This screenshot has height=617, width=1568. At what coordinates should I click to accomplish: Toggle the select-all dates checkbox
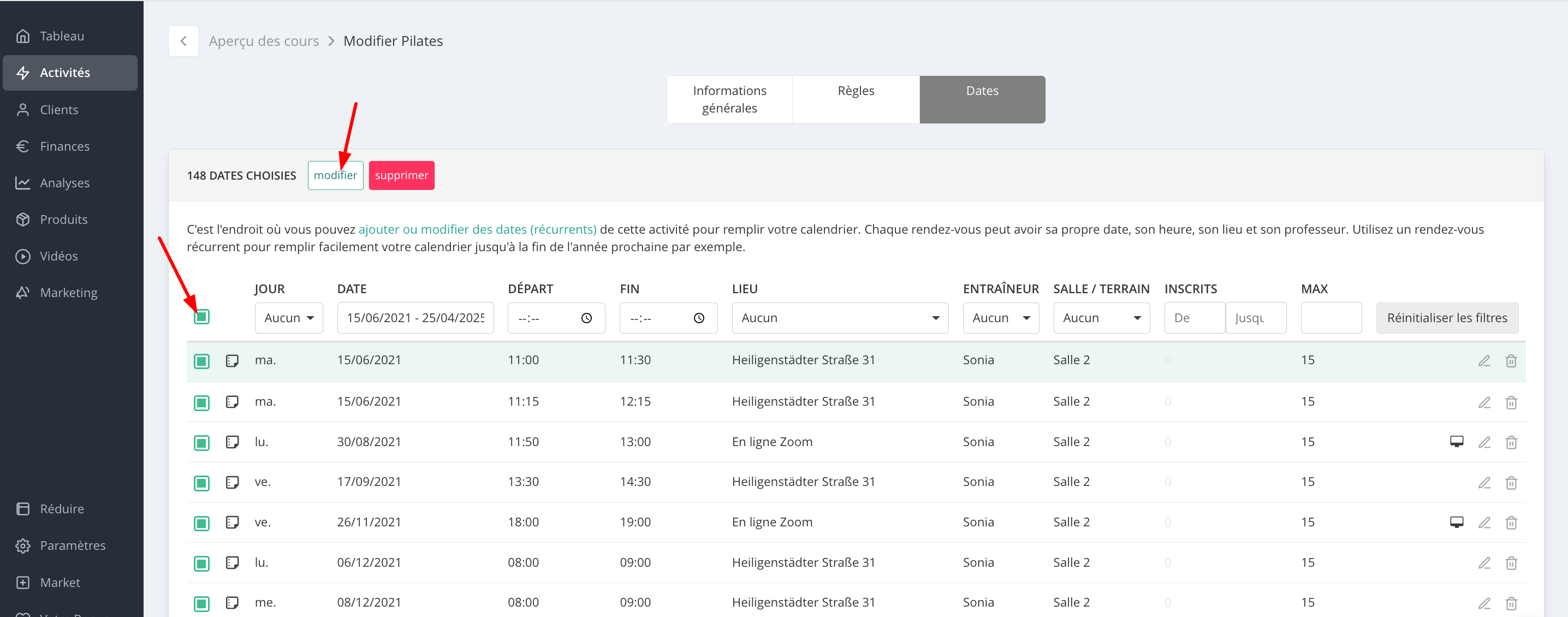click(201, 316)
